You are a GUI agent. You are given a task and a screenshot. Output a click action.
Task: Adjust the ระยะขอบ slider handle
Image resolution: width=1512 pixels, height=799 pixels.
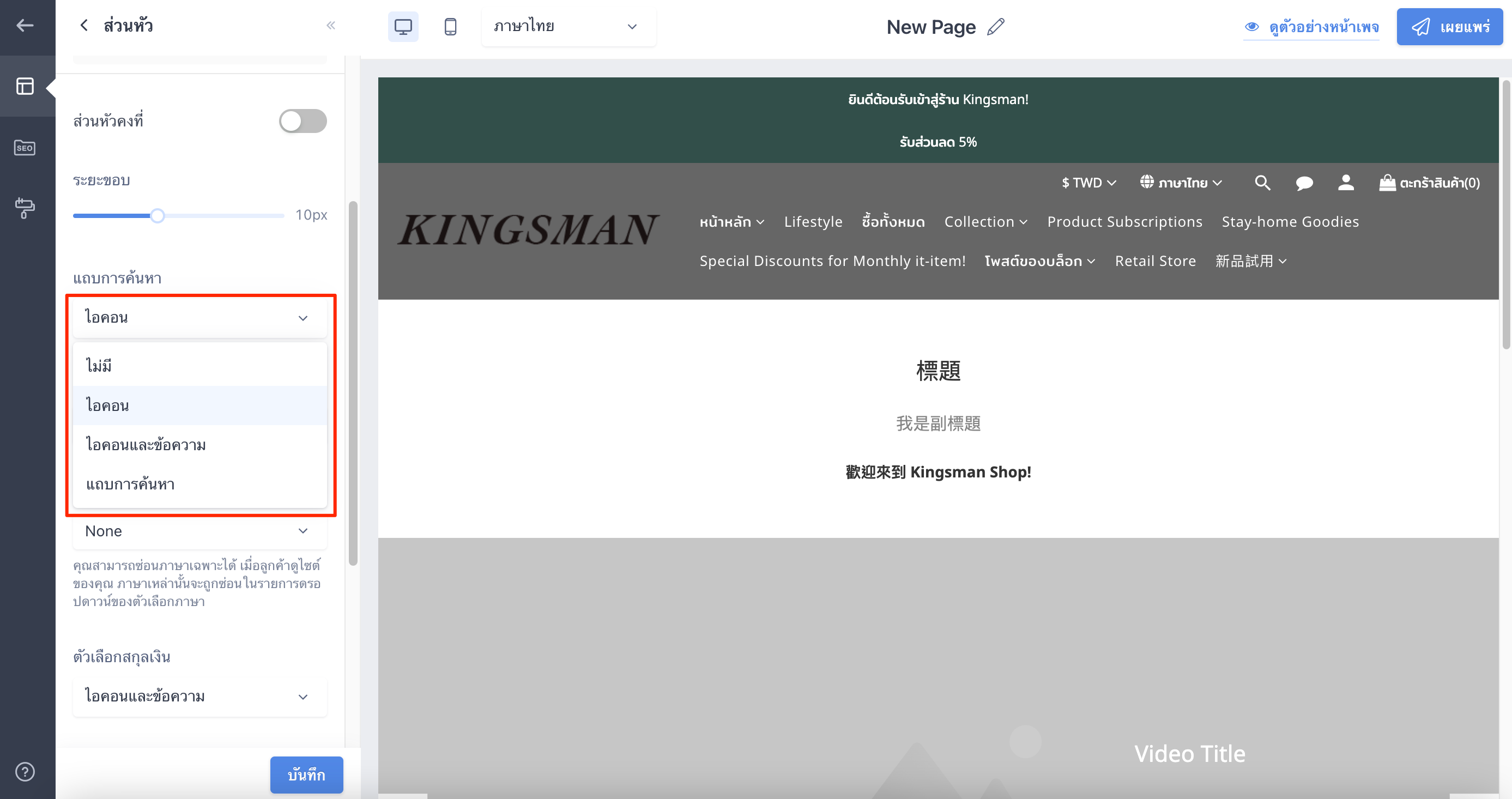click(158, 215)
